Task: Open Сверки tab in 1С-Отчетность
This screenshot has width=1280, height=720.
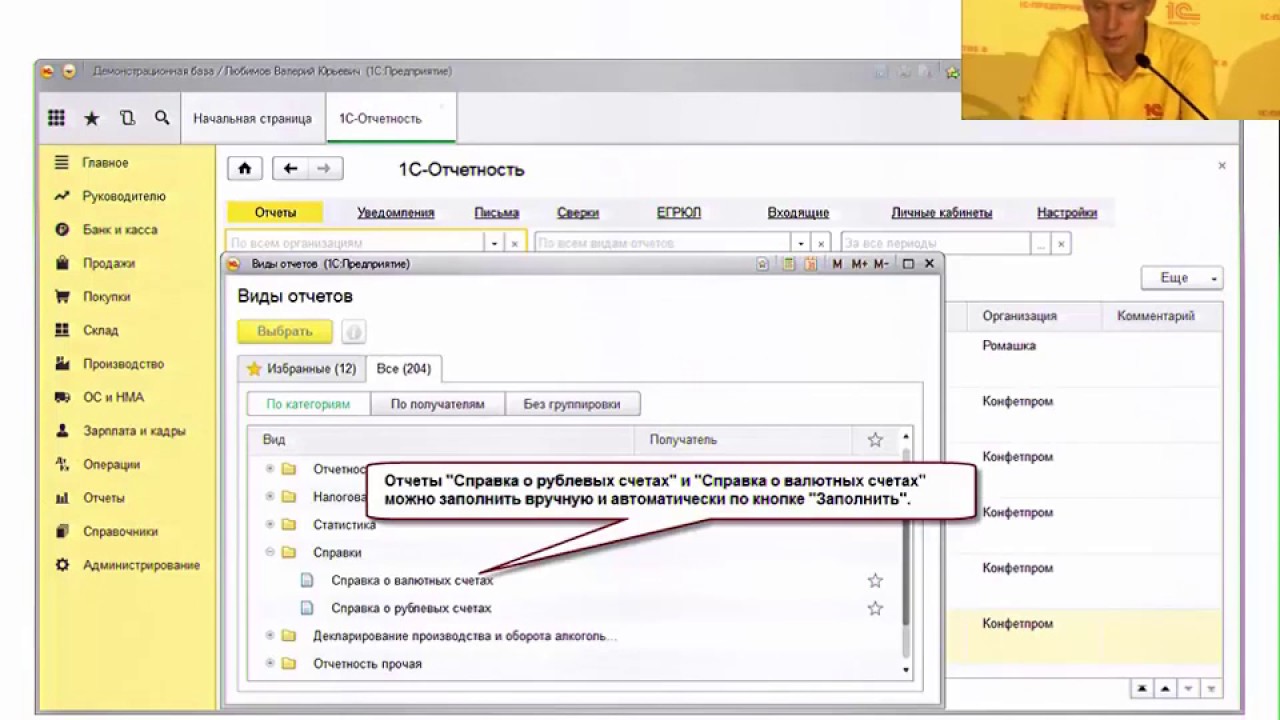Action: pyautogui.click(x=578, y=212)
